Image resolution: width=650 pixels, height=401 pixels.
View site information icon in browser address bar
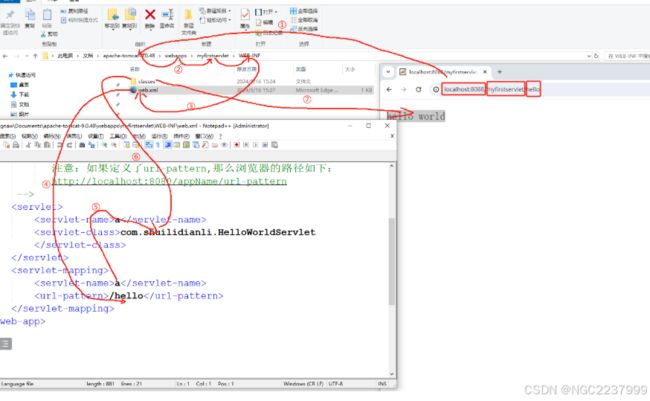click(x=436, y=89)
